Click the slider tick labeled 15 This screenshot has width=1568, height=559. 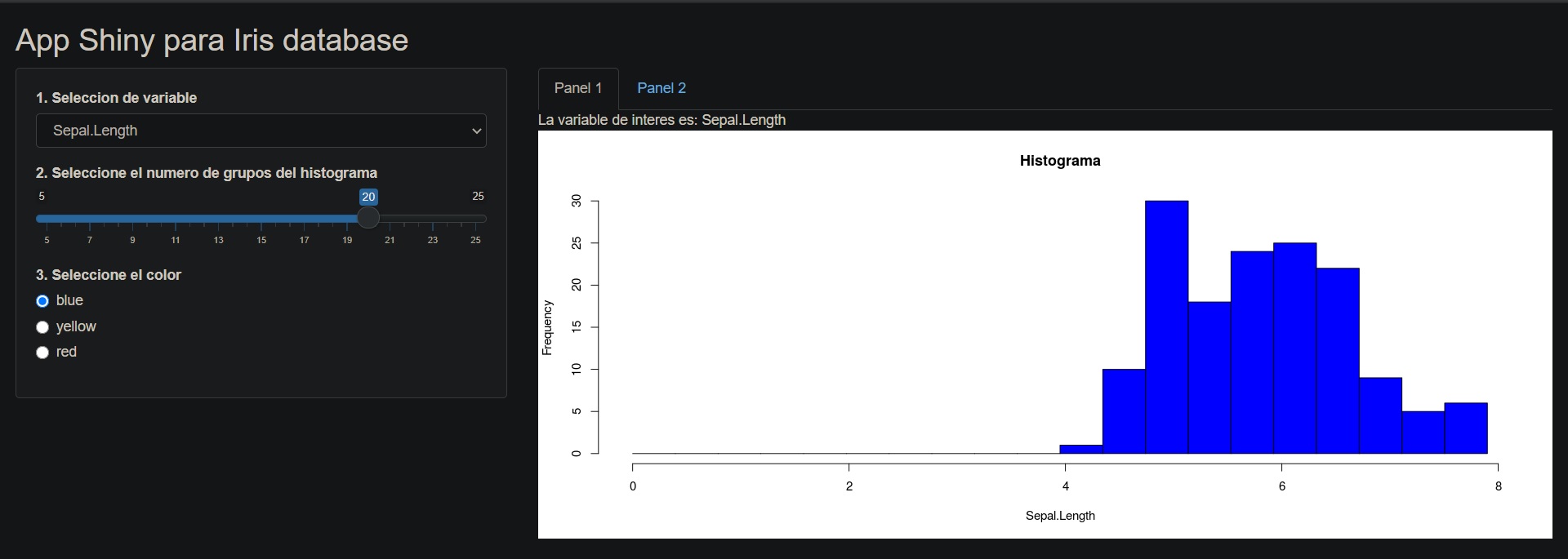(261, 240)
